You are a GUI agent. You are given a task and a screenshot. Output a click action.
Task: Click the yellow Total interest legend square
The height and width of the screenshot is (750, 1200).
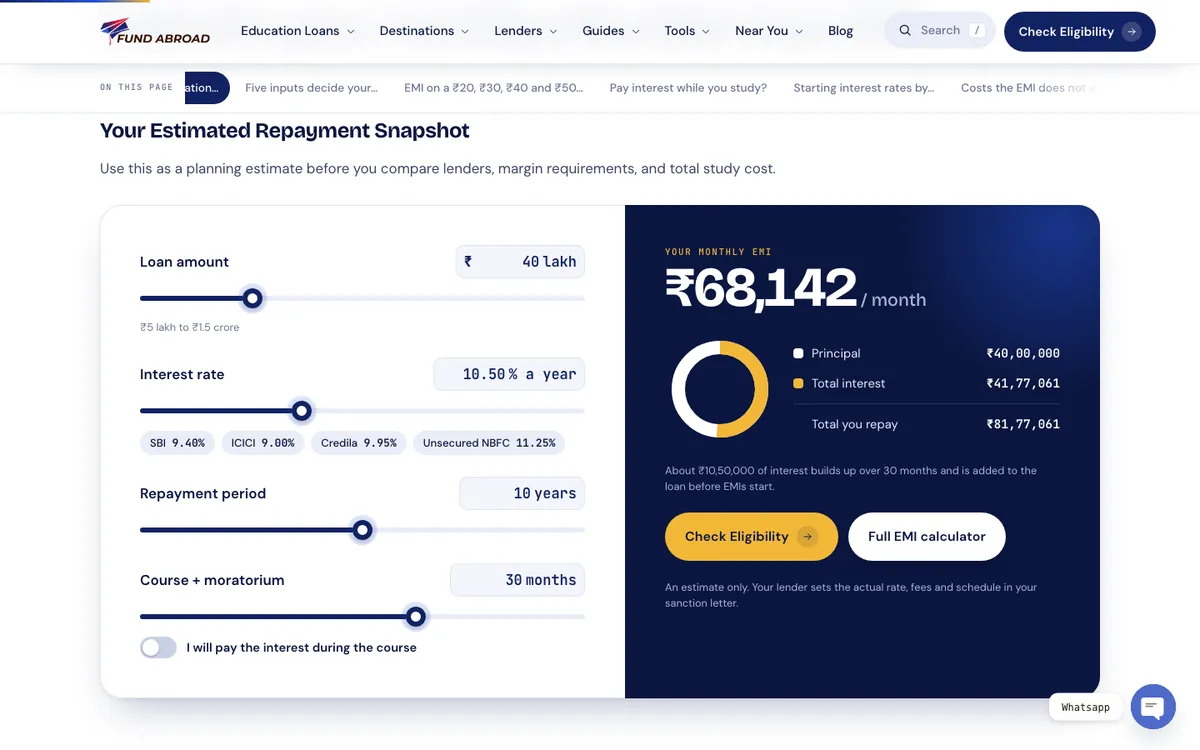tap(798, 384)
